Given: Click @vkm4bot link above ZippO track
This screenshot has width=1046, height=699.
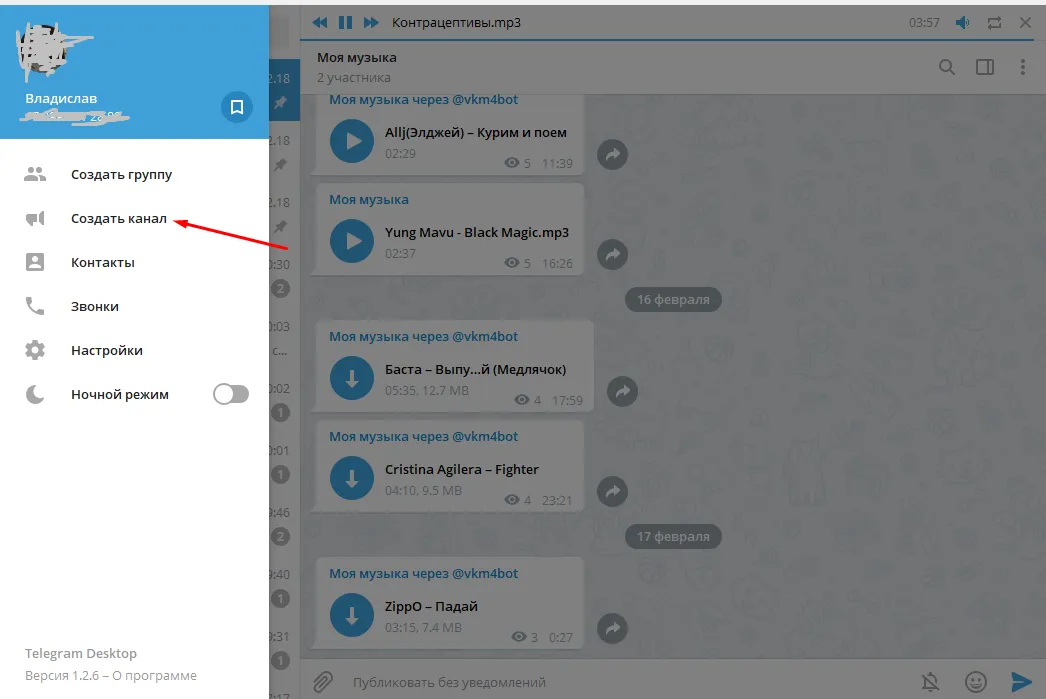Looking at the screenshot, I should 485,574.
